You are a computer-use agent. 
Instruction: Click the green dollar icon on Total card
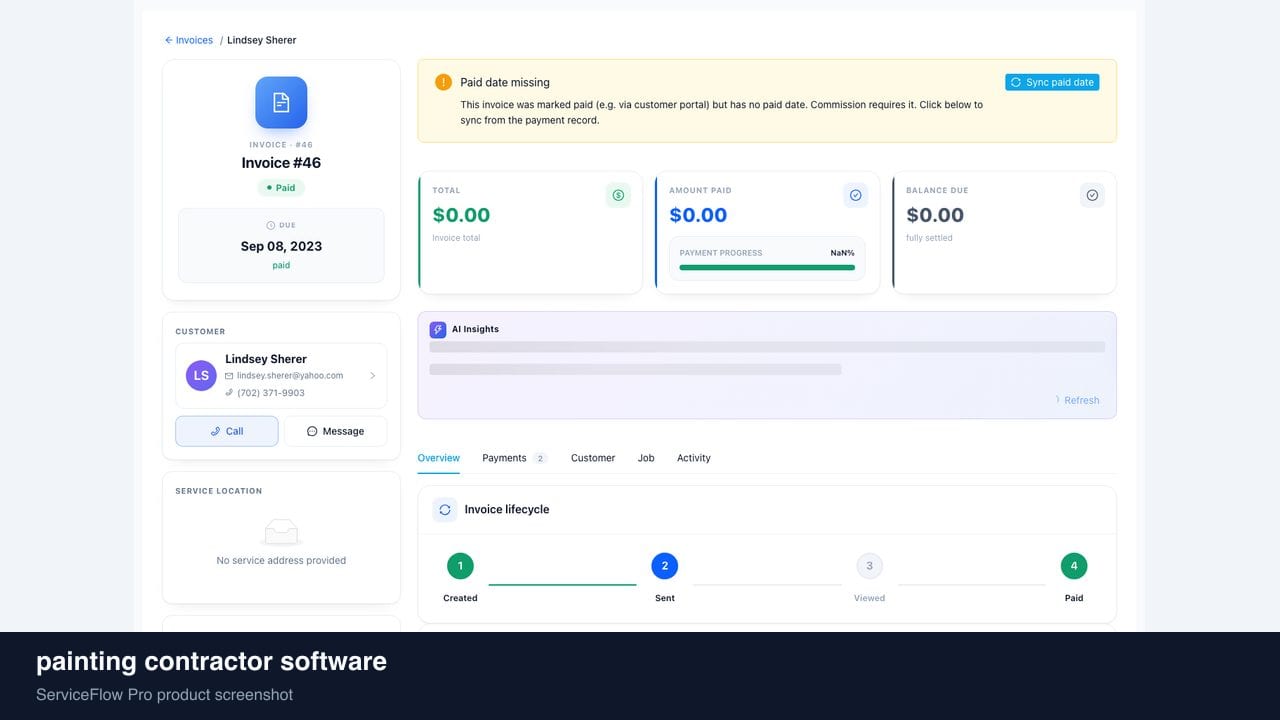(618, 195)
